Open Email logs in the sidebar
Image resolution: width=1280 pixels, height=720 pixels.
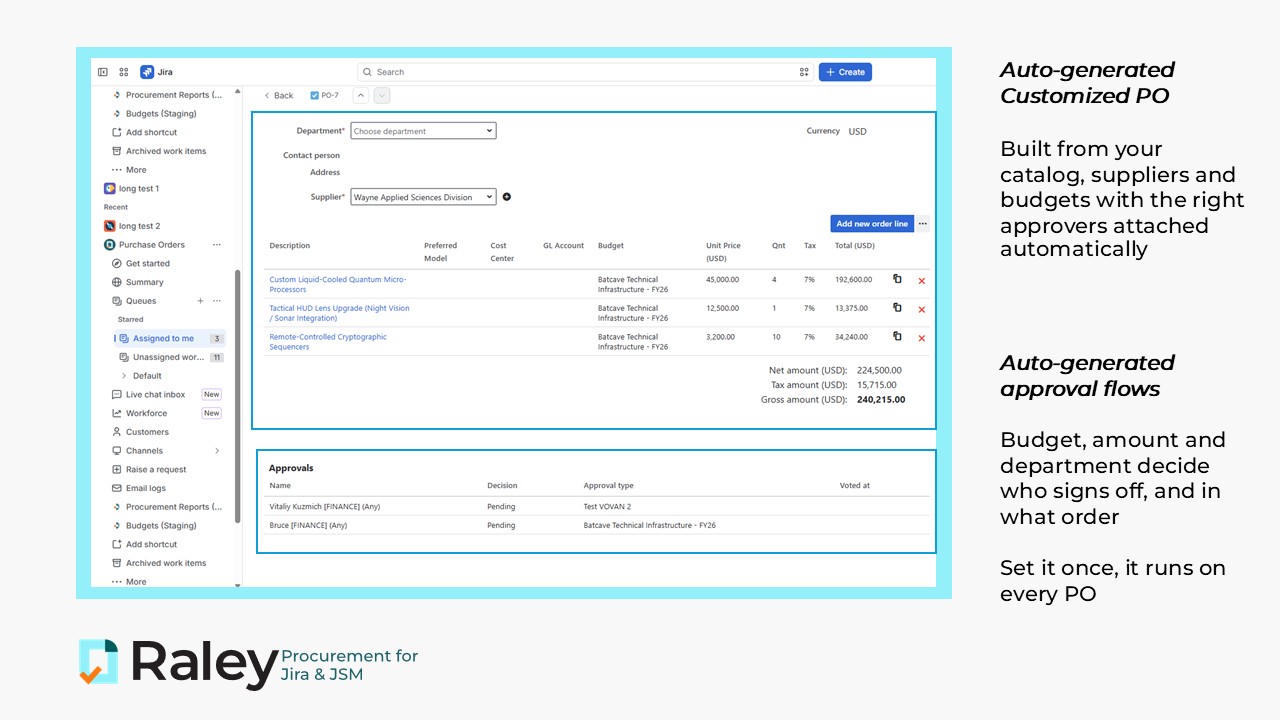tap(146, 488)
